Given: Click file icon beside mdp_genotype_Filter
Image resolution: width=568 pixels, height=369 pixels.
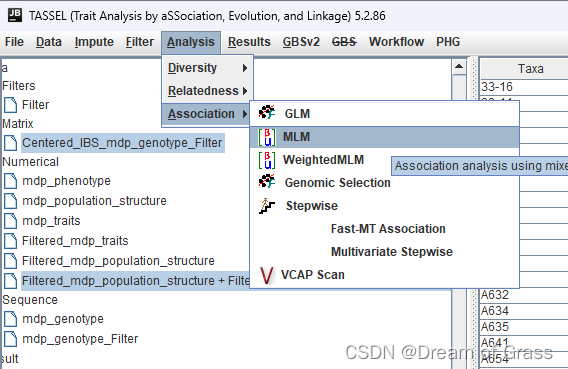Looking at the screenshot, I should 11,339.
